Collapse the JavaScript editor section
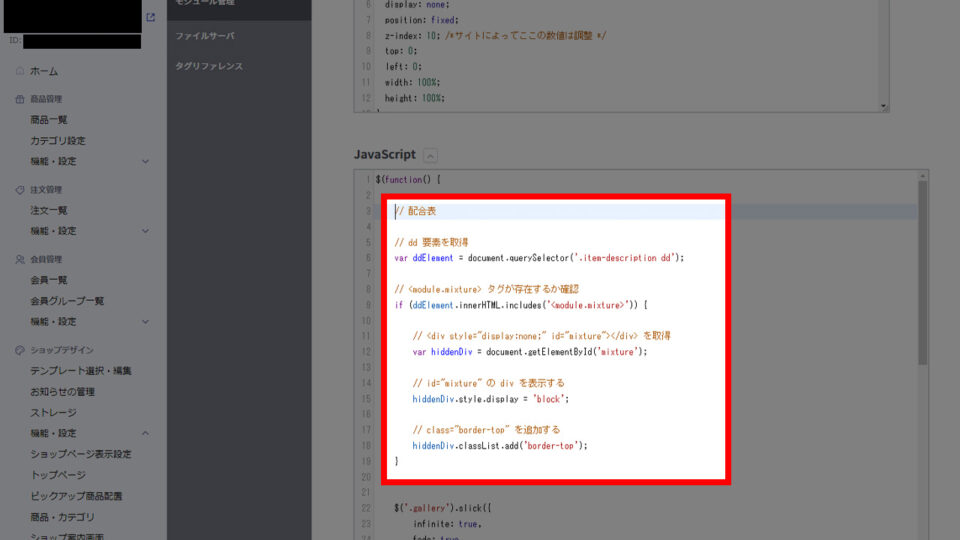This screenshot has height=540, width=960. 430,155
